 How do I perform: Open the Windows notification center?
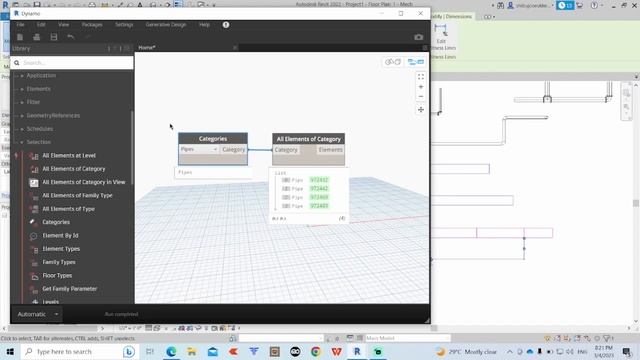tap(627, 351)
